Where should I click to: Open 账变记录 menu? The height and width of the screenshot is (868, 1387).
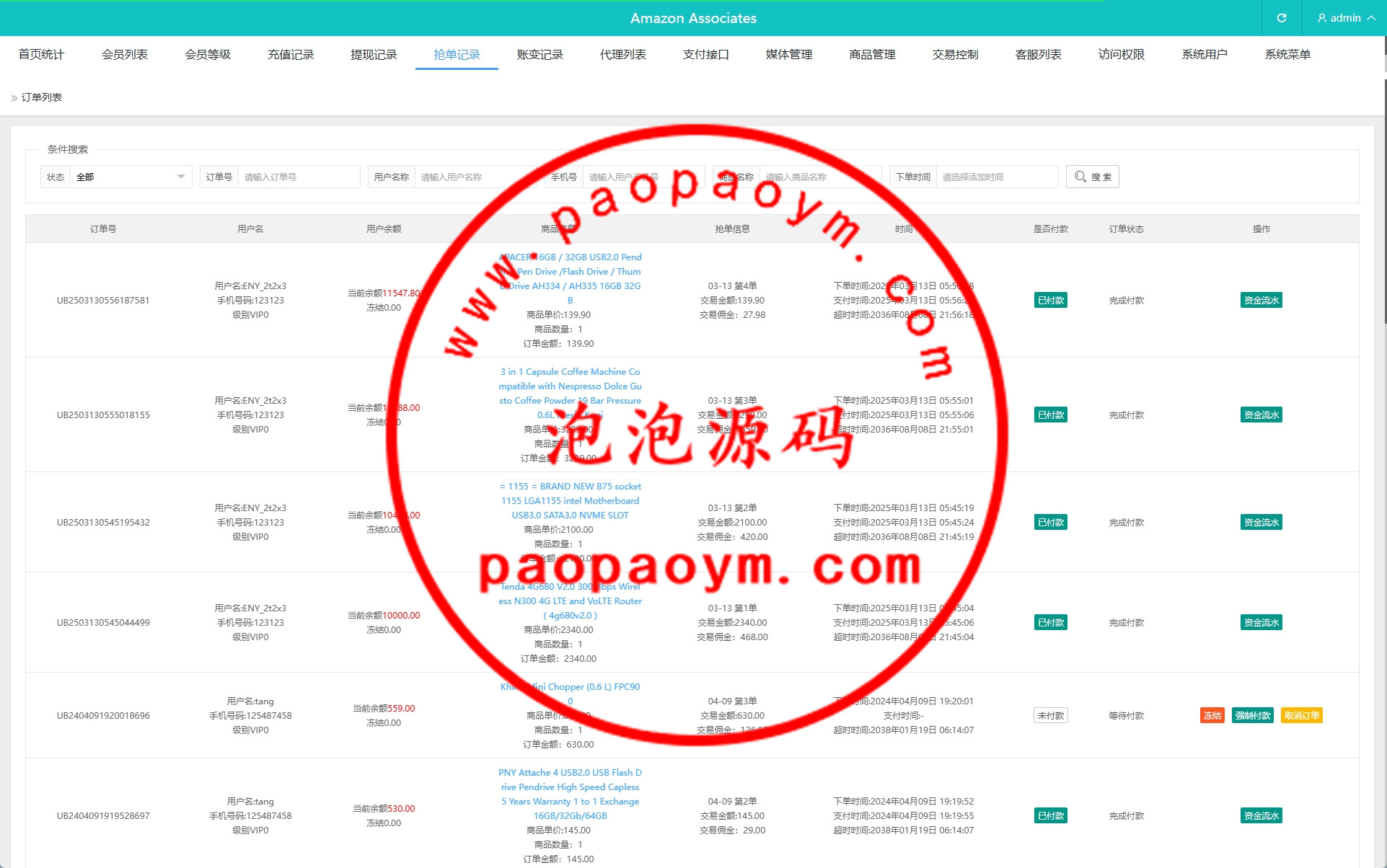click(x=540, y=55)
